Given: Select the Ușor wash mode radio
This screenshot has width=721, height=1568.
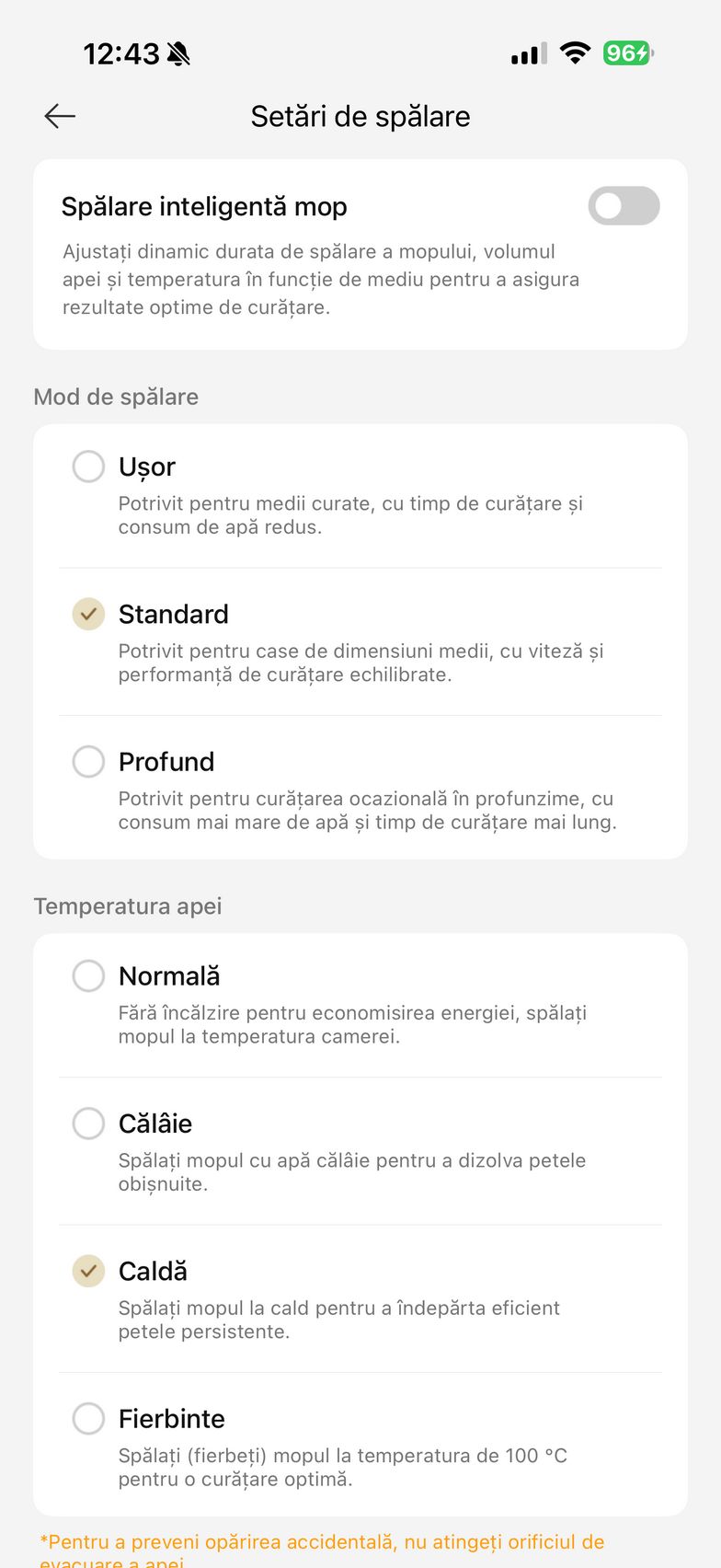Looking at the screenshot, I should click(x=88, y=467).
